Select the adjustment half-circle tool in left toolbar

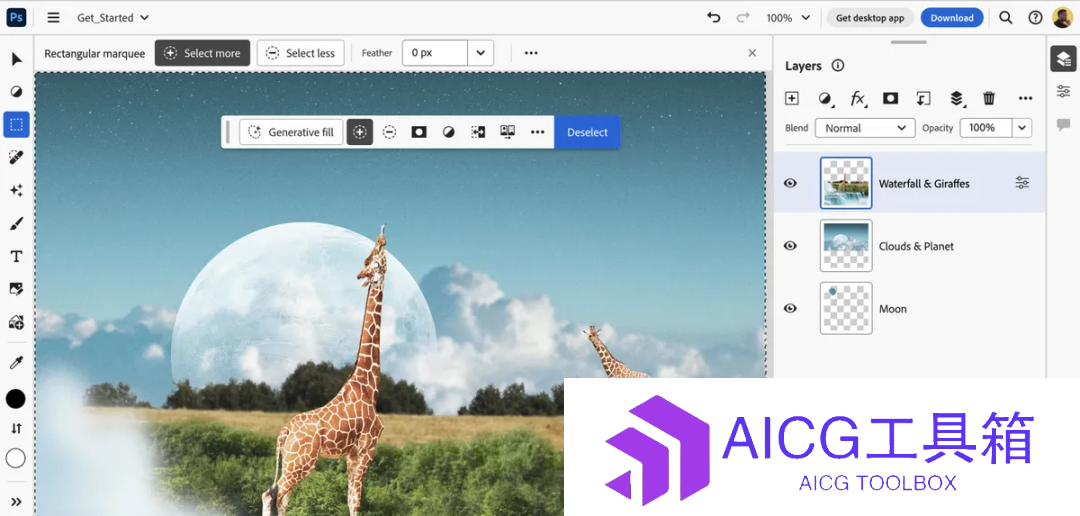(x=17, y=92)
